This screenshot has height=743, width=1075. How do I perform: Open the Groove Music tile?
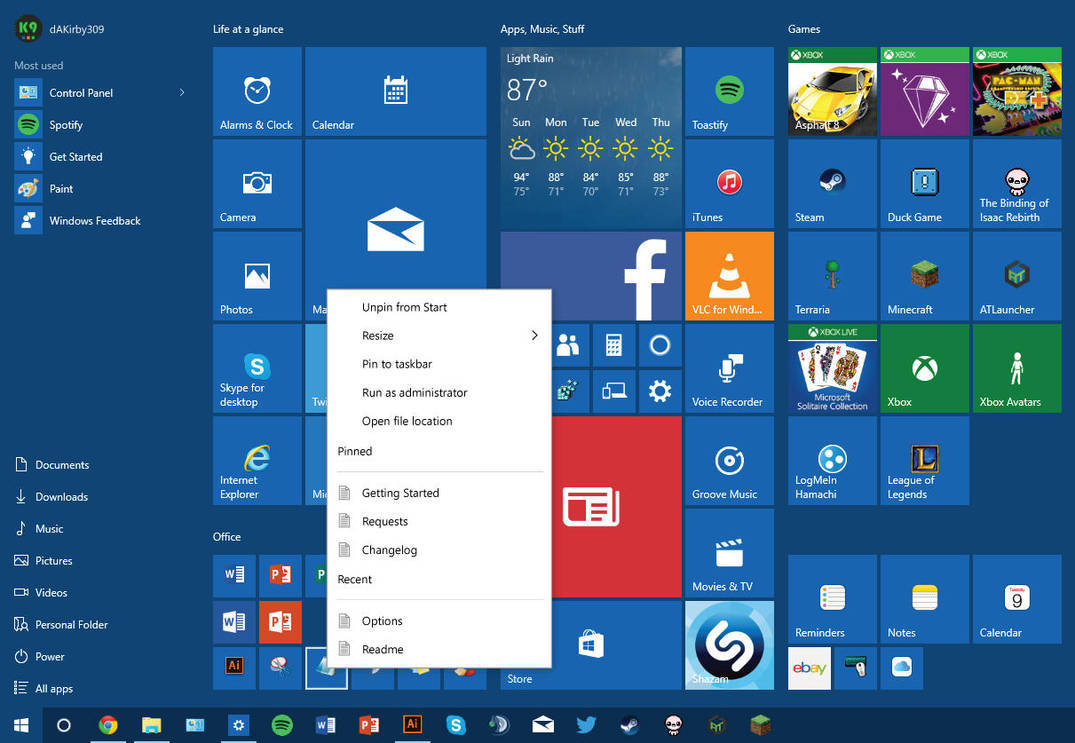(x=729, y=461)
